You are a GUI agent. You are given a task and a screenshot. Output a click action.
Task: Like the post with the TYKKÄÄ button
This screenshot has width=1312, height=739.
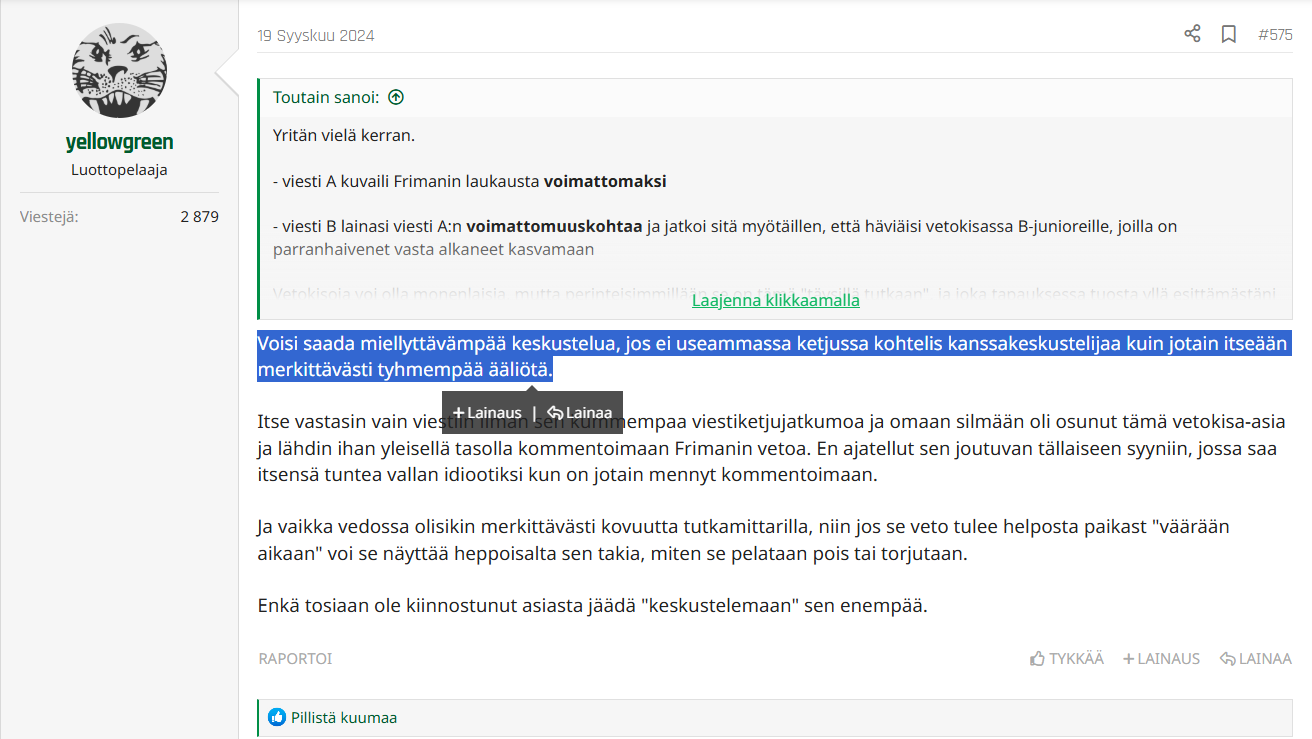(1067, 658)
